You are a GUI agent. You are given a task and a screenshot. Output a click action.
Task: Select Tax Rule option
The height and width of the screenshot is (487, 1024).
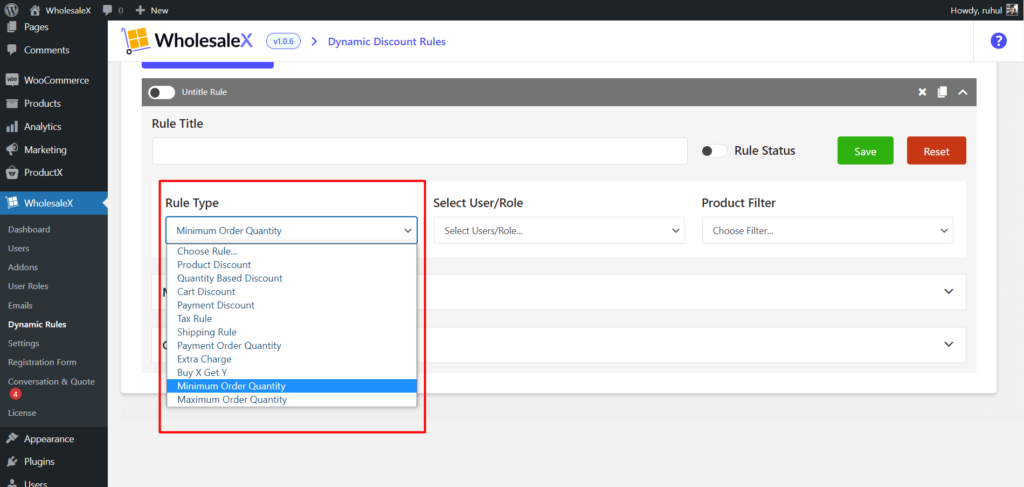click(x=292, y=319)
